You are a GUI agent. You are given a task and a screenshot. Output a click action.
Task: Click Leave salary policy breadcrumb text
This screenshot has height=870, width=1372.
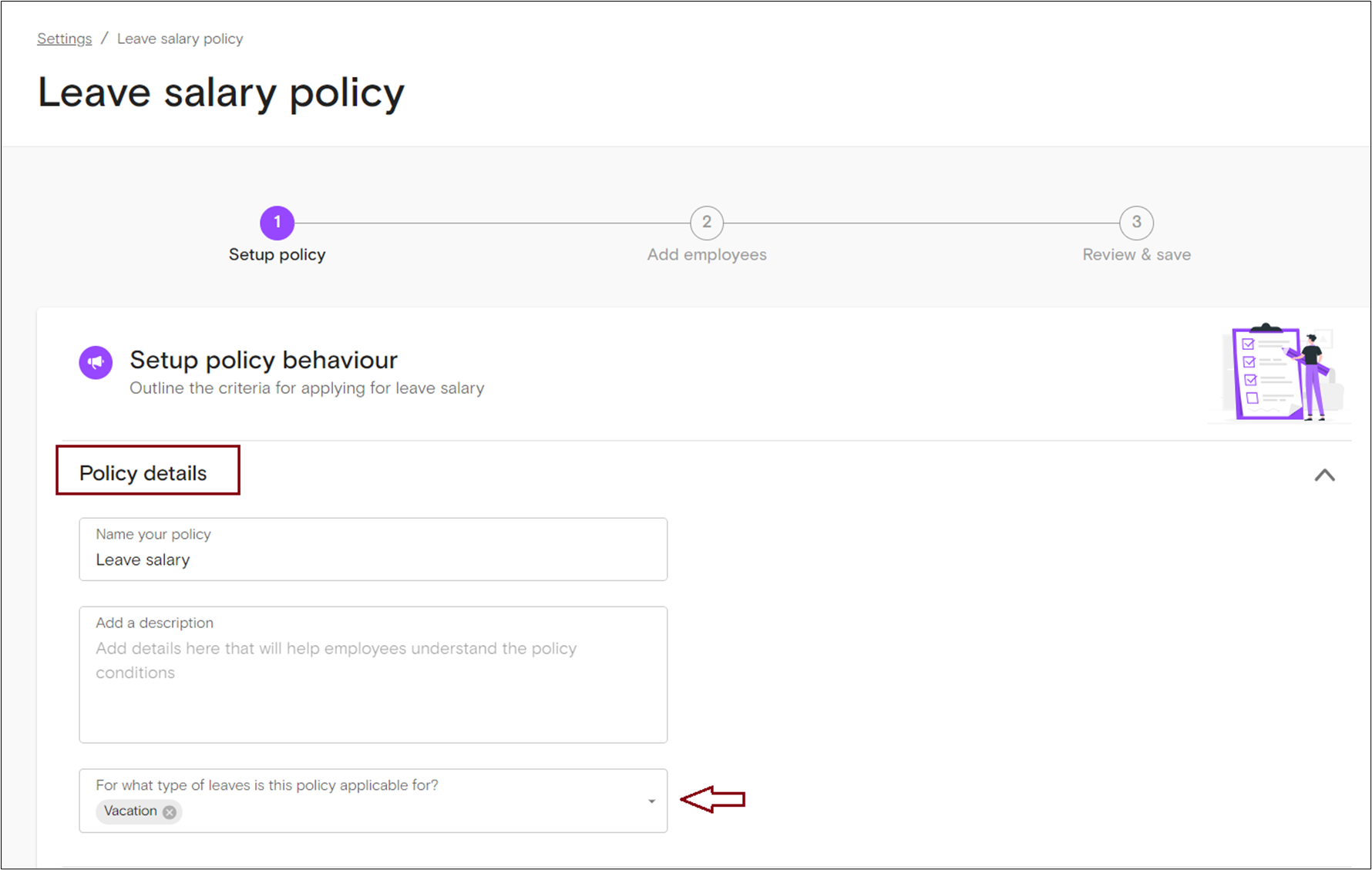coord(180,39)
